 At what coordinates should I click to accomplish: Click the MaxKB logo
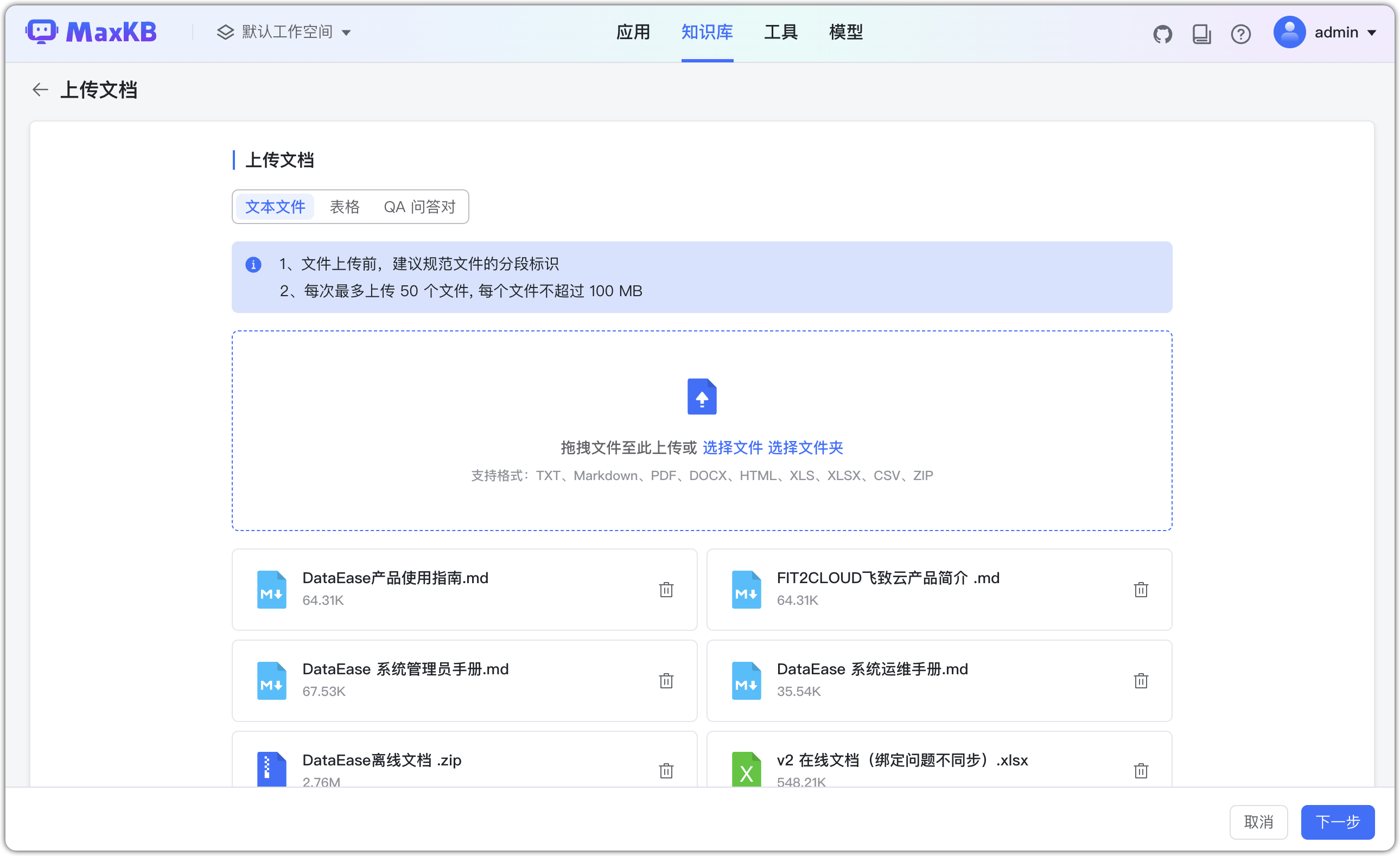click(91, 32)
